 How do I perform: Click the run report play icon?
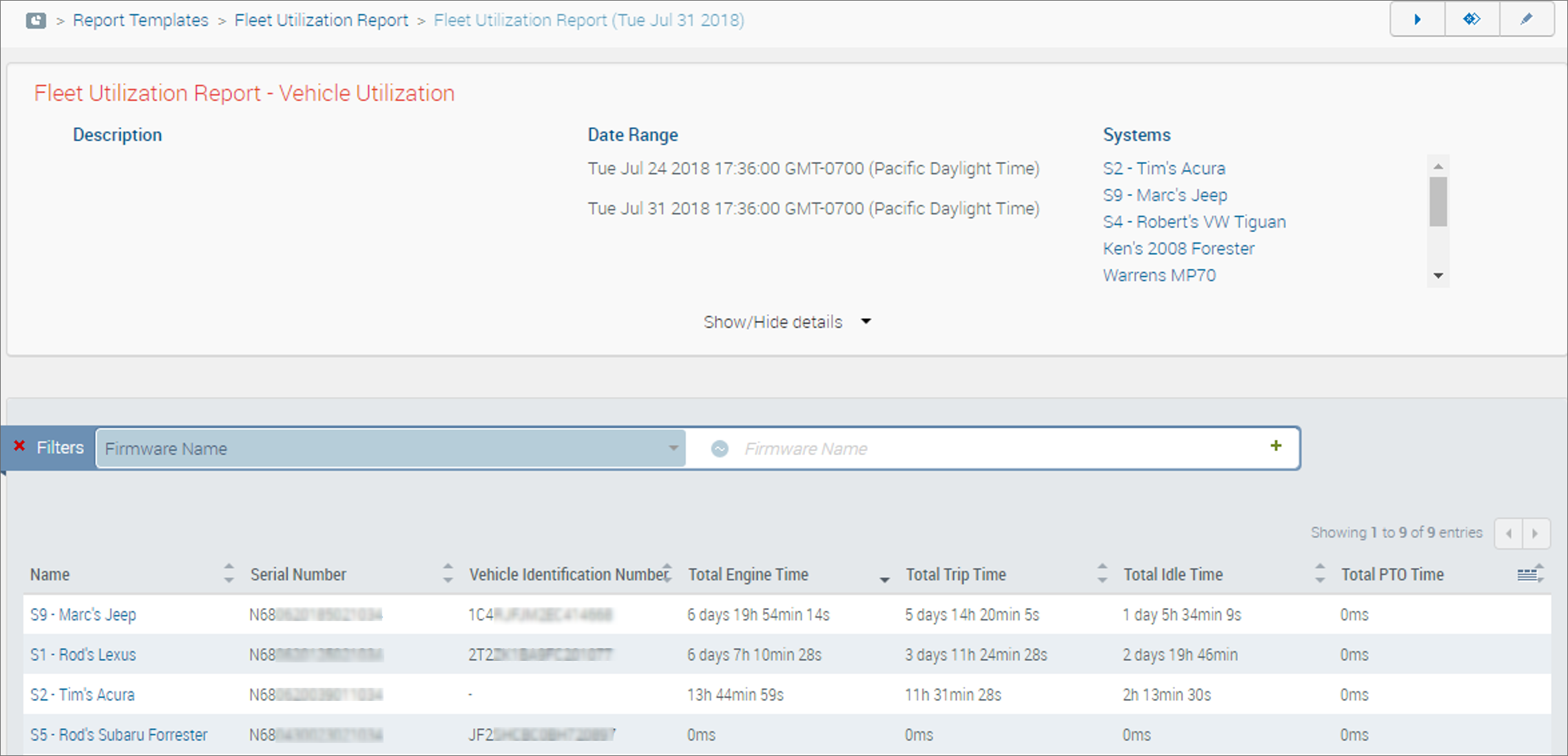point(1417,19)
